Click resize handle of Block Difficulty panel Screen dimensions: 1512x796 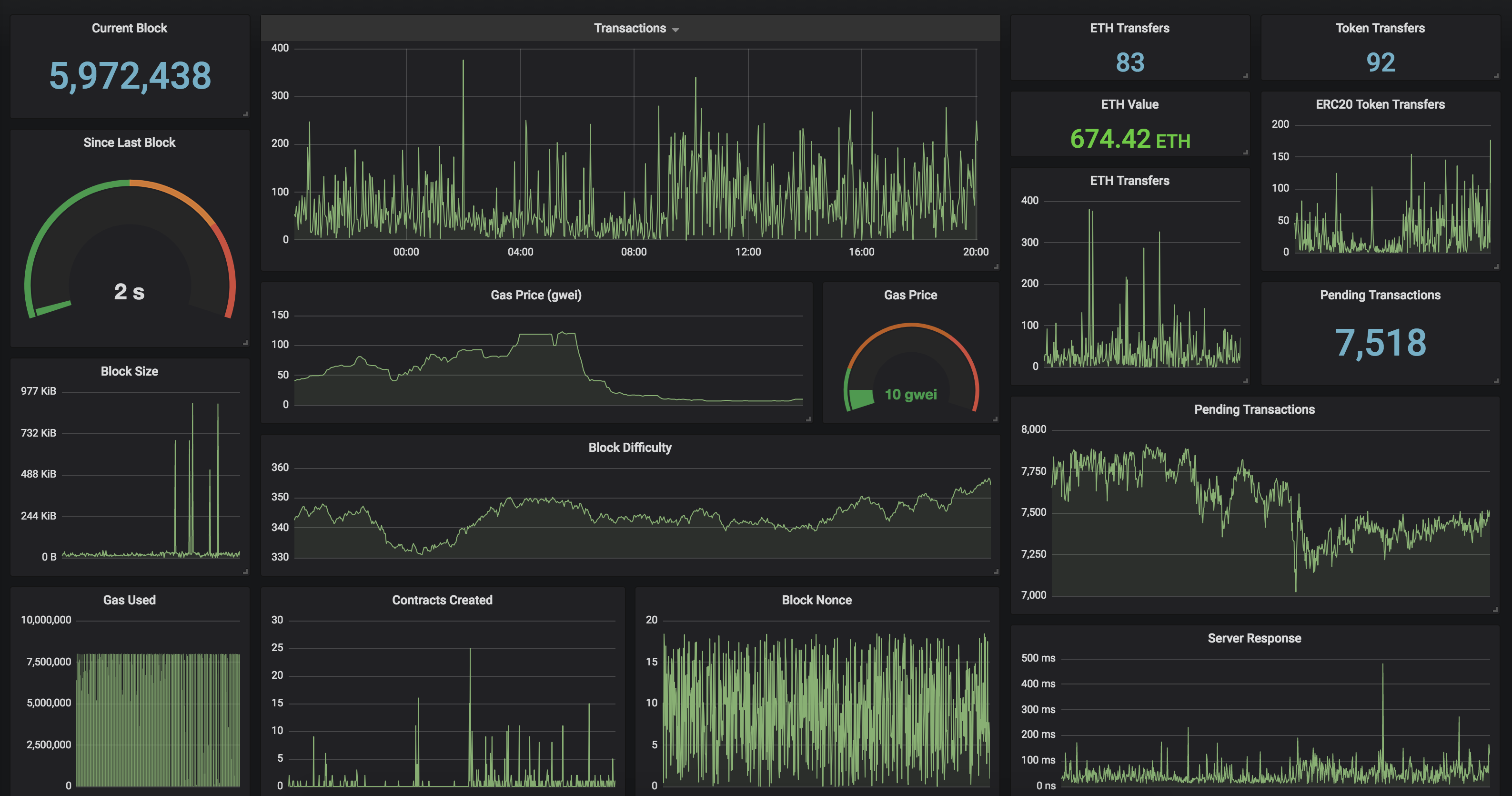(996, 571)
